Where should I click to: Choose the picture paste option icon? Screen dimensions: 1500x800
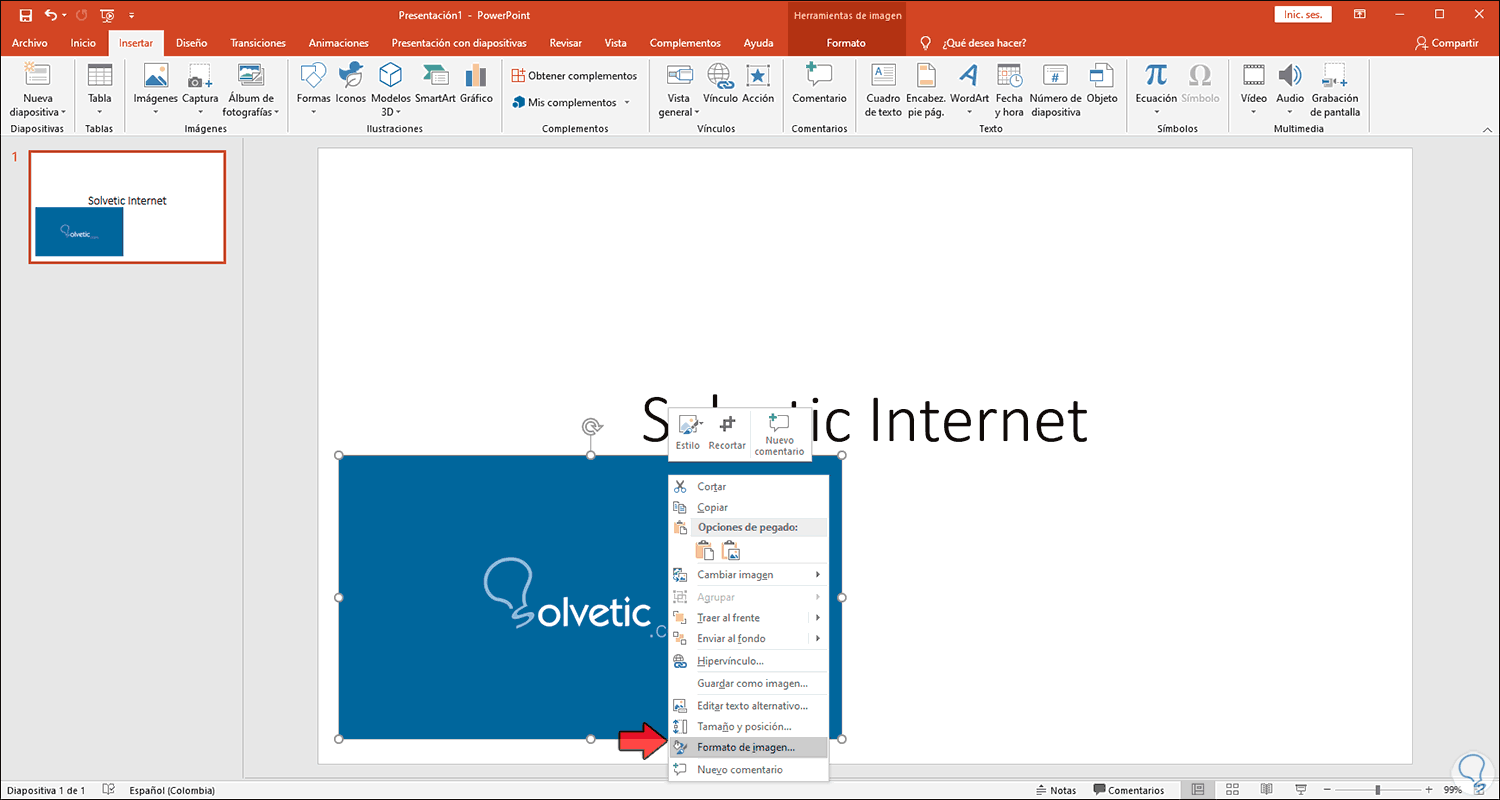click(732, 549)
